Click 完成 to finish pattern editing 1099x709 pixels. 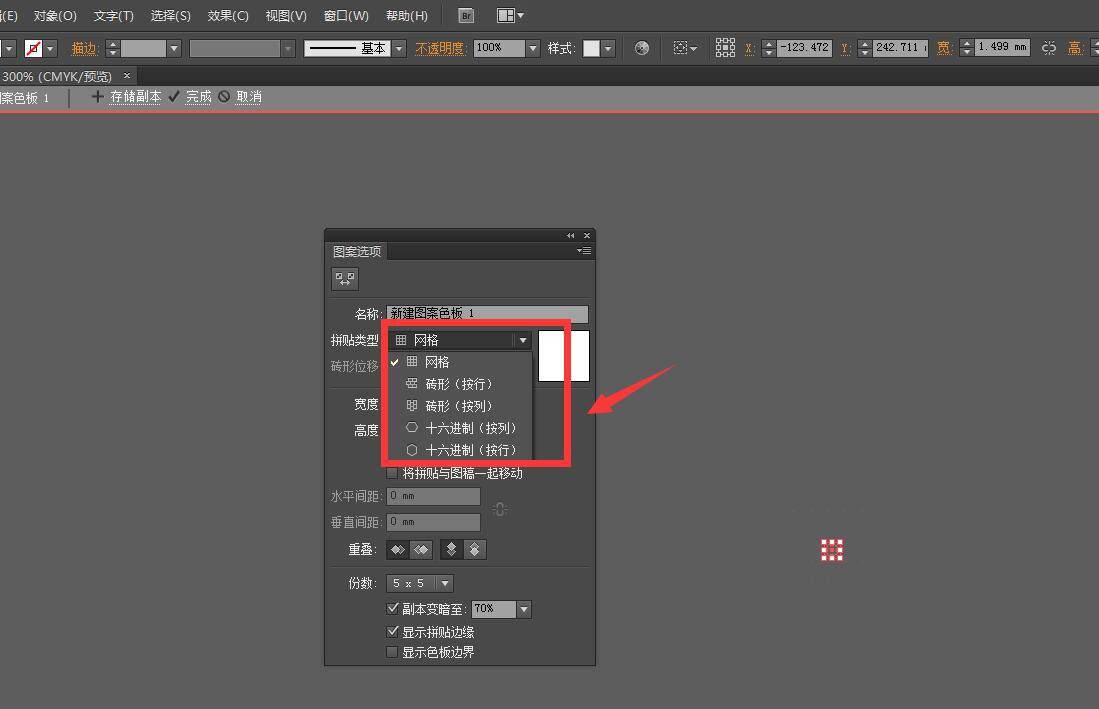click(198, 97)
